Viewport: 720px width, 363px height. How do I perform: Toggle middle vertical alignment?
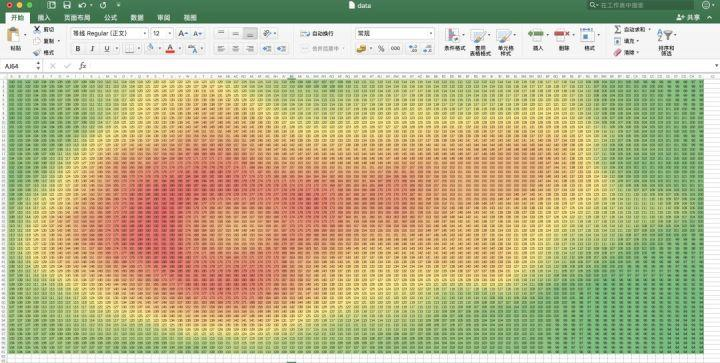pos(236,34)
